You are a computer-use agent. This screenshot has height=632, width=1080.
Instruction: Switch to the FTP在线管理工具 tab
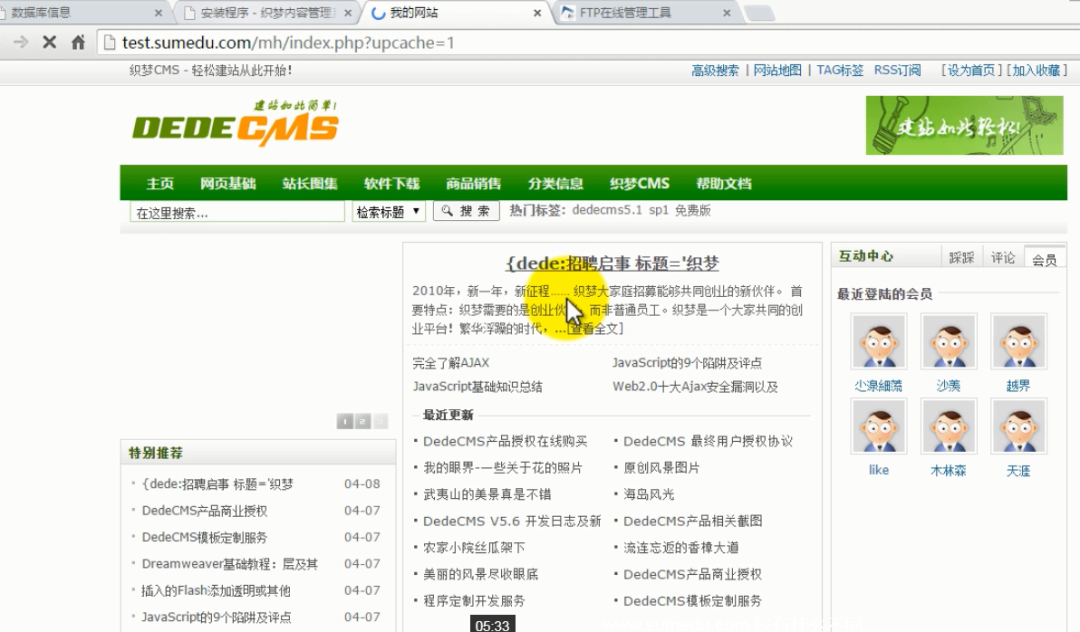(625, 12)
